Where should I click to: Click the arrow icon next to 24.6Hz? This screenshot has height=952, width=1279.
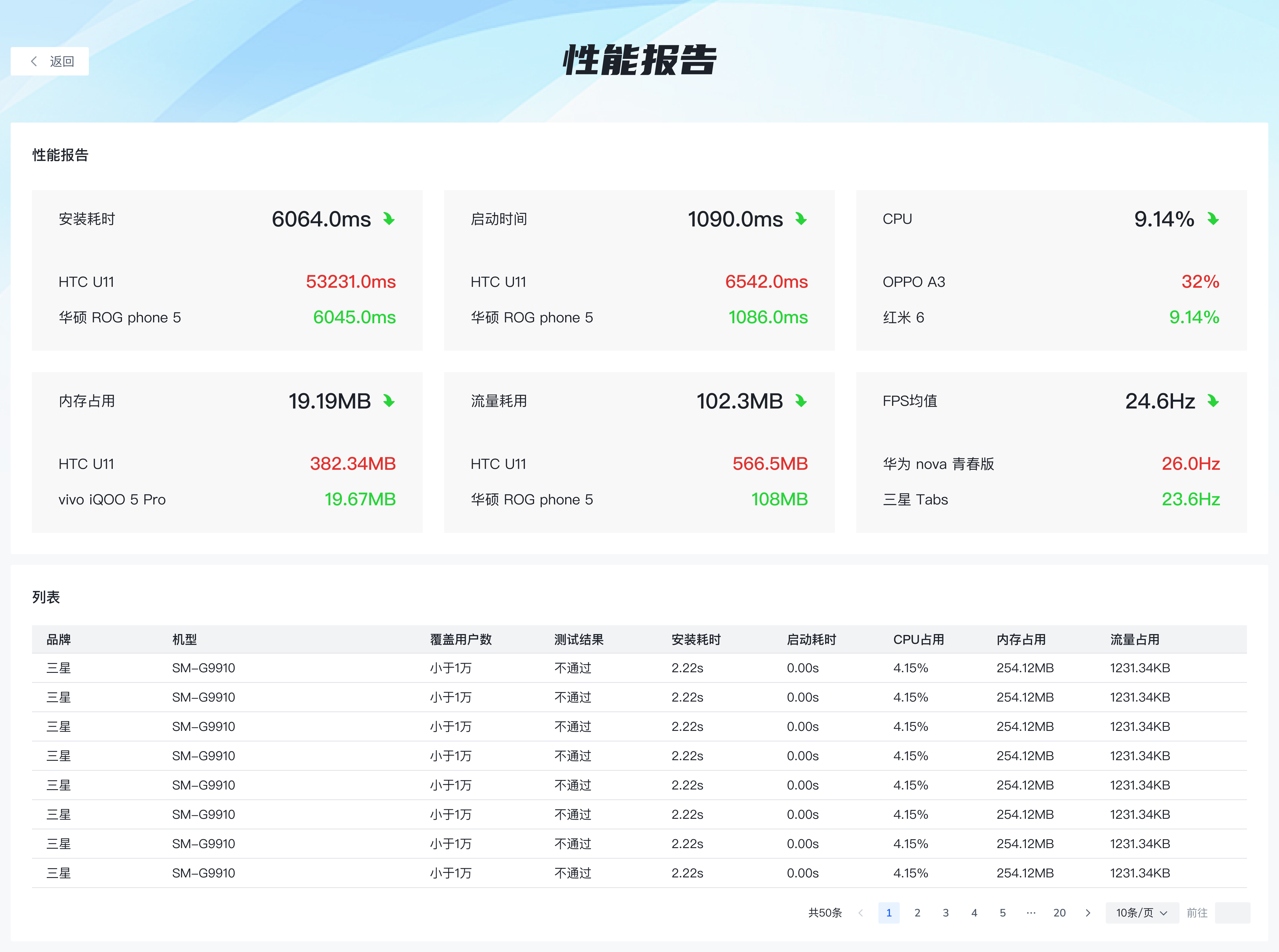[1213, 401]
